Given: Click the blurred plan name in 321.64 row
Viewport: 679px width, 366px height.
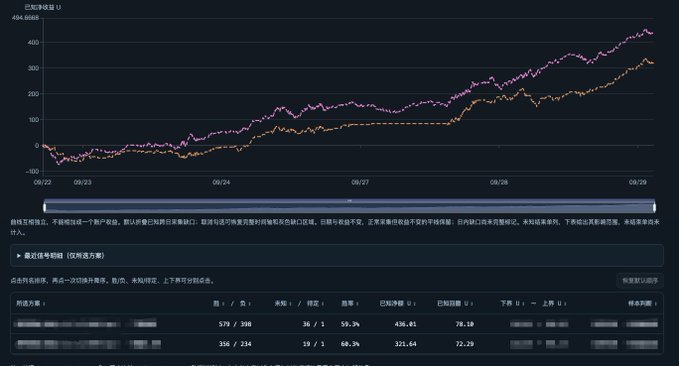Looking at the screenshot, I should (x=88, y=344).
